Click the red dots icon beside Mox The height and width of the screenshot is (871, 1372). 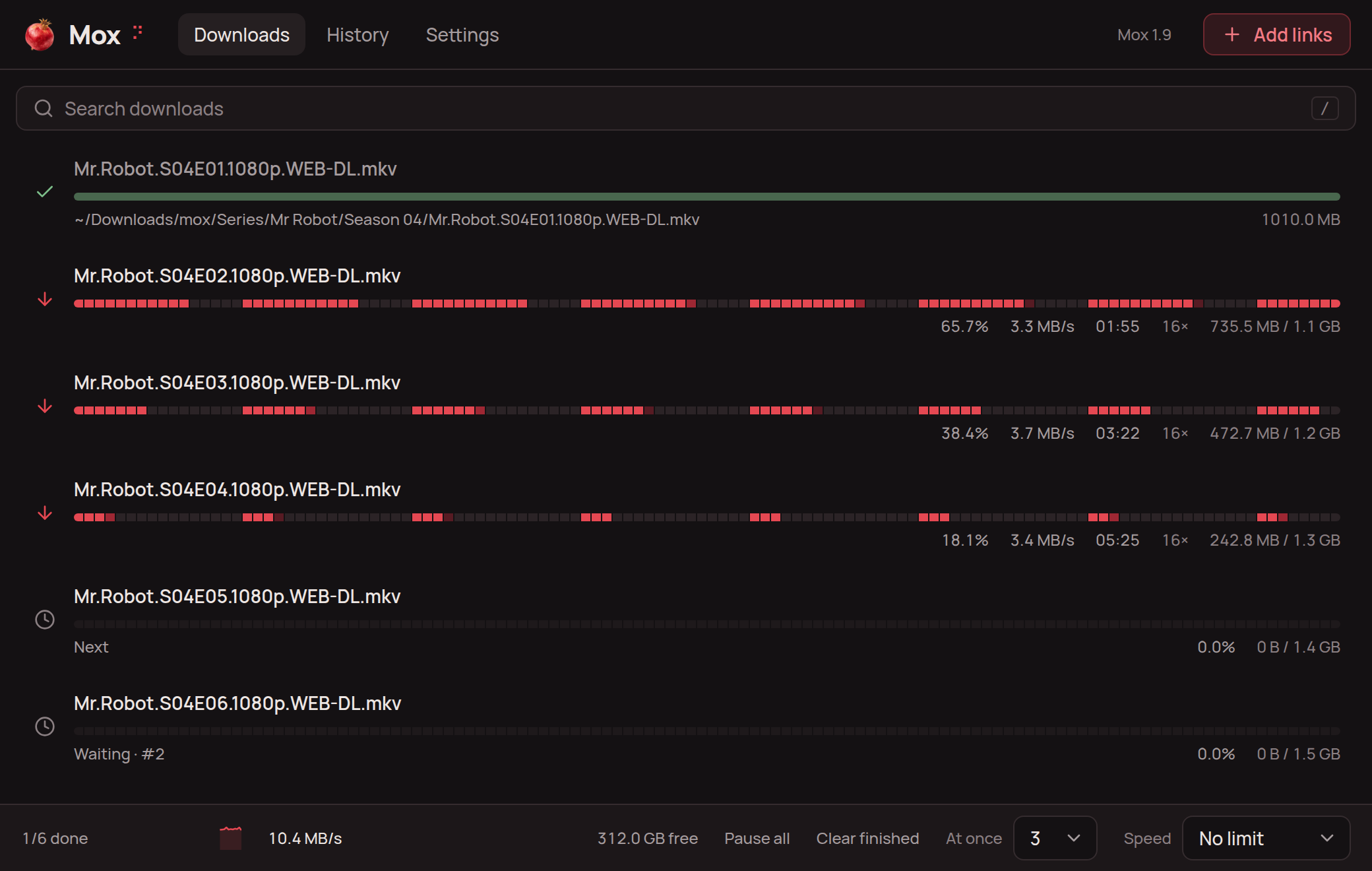pos(137,32)
